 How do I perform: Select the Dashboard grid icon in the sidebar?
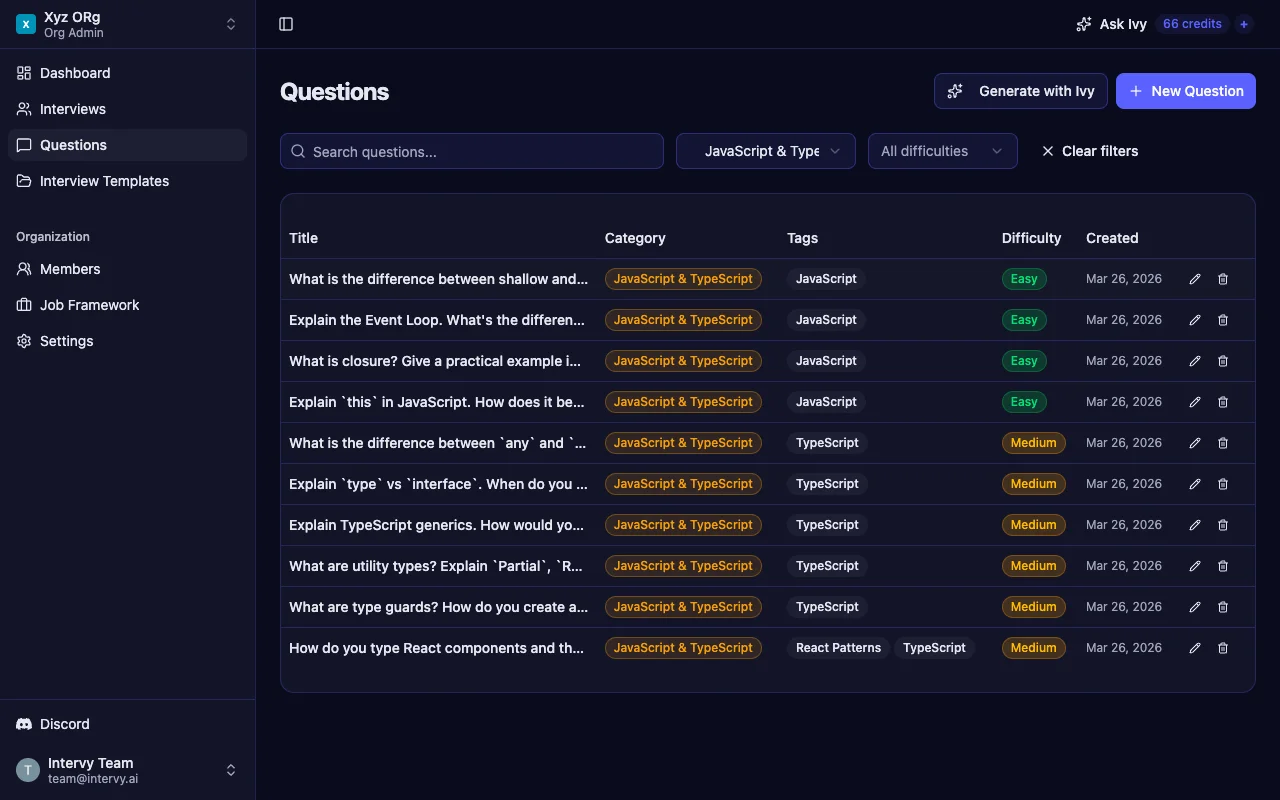pyautogui.click(x=22, y=72)
